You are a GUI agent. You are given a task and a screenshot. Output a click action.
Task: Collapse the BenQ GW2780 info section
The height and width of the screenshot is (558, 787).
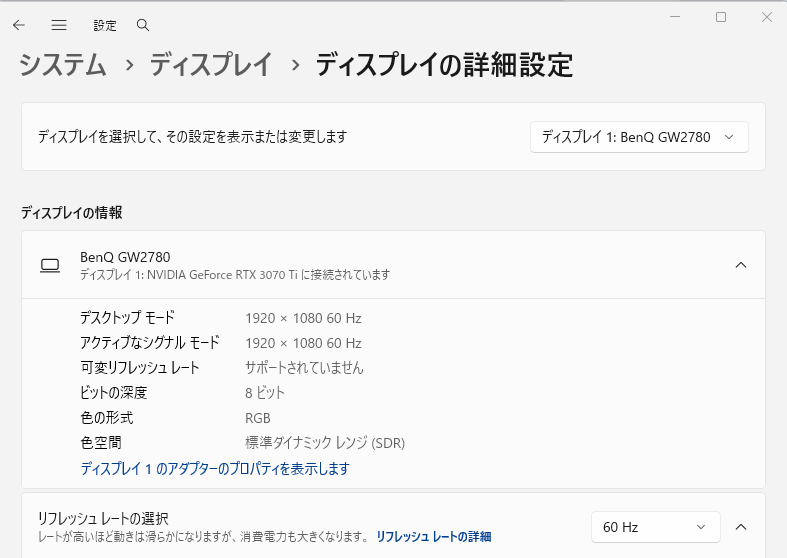(741, 265)
